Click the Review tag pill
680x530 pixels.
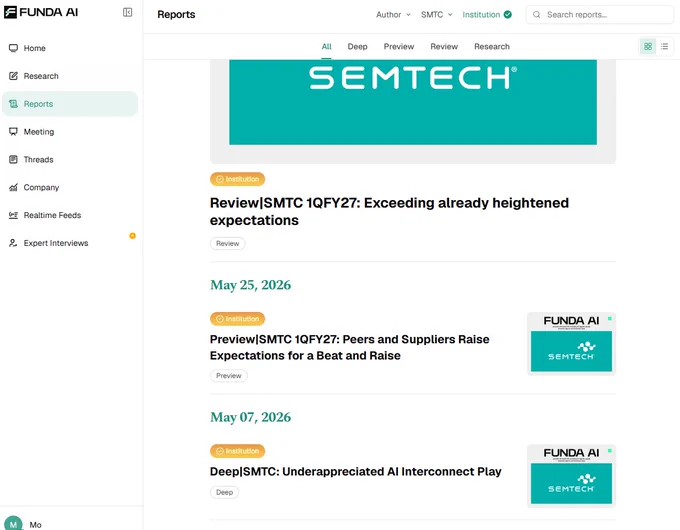pos(227,243)
